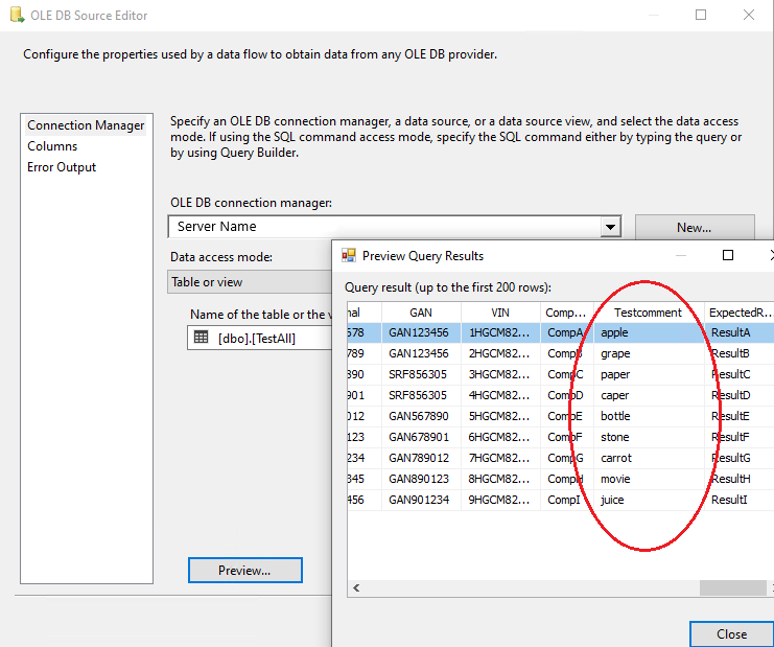Click the Preview Query Results window icon
The image size is (774, 647).
pyautogui.click(x=349, y=256)
